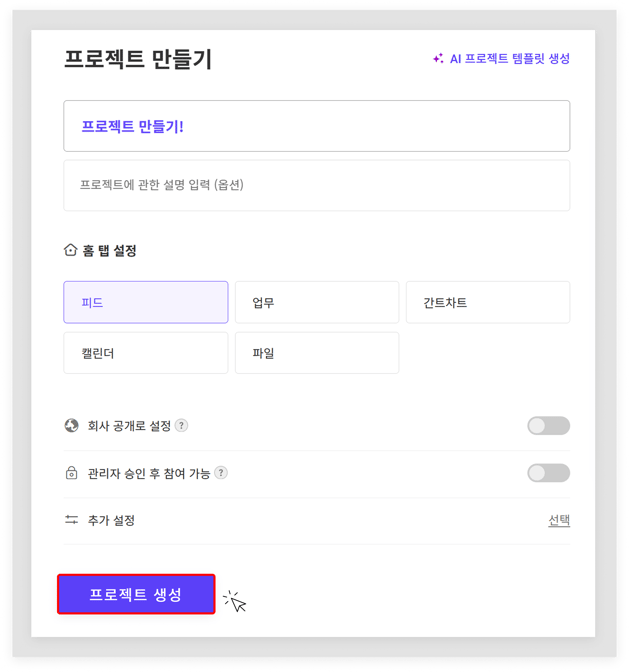This screenshot has width=629, height=672.
Task: Open the AI 프로젝트 템플릿 생성 link
Action: [509, 59]
